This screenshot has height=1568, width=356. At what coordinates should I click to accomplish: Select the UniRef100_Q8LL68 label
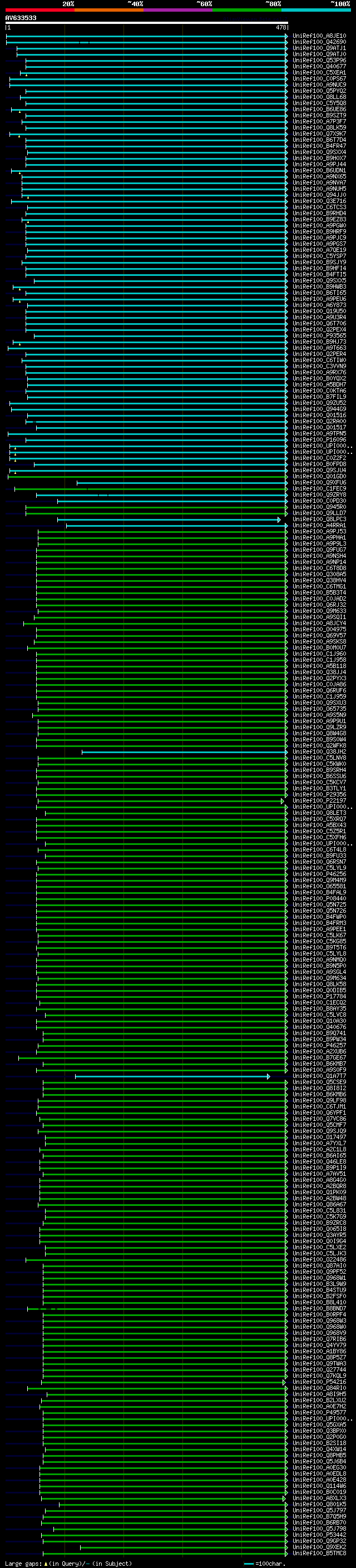(319, 97)
